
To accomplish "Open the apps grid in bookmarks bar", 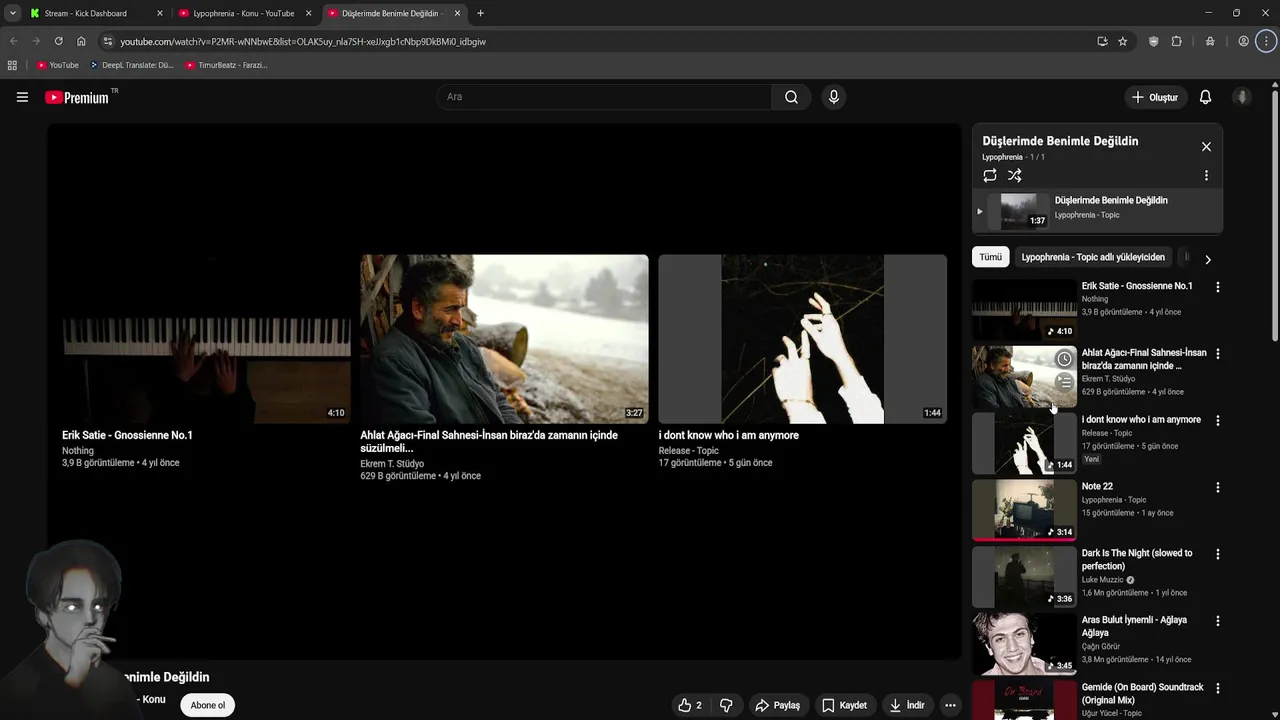I will [12, 65].
